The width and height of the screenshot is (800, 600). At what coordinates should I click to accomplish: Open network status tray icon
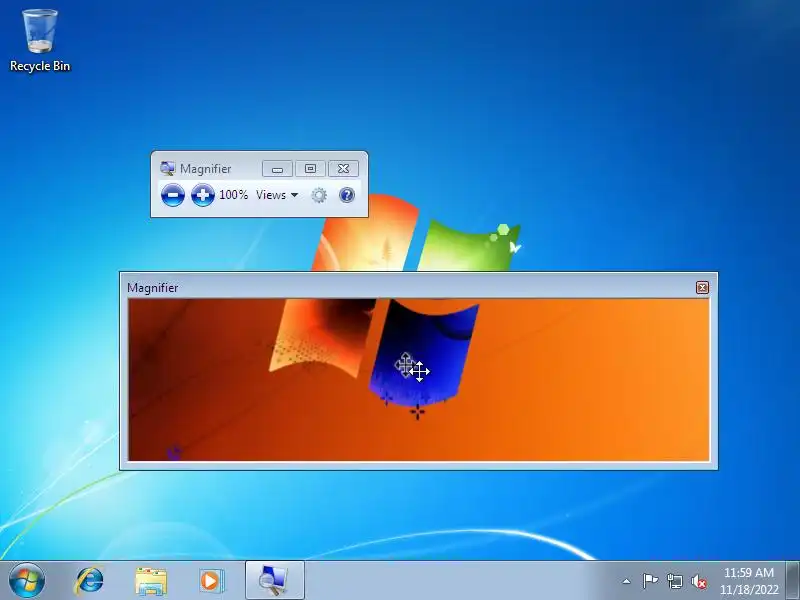[x=675, y=581]
